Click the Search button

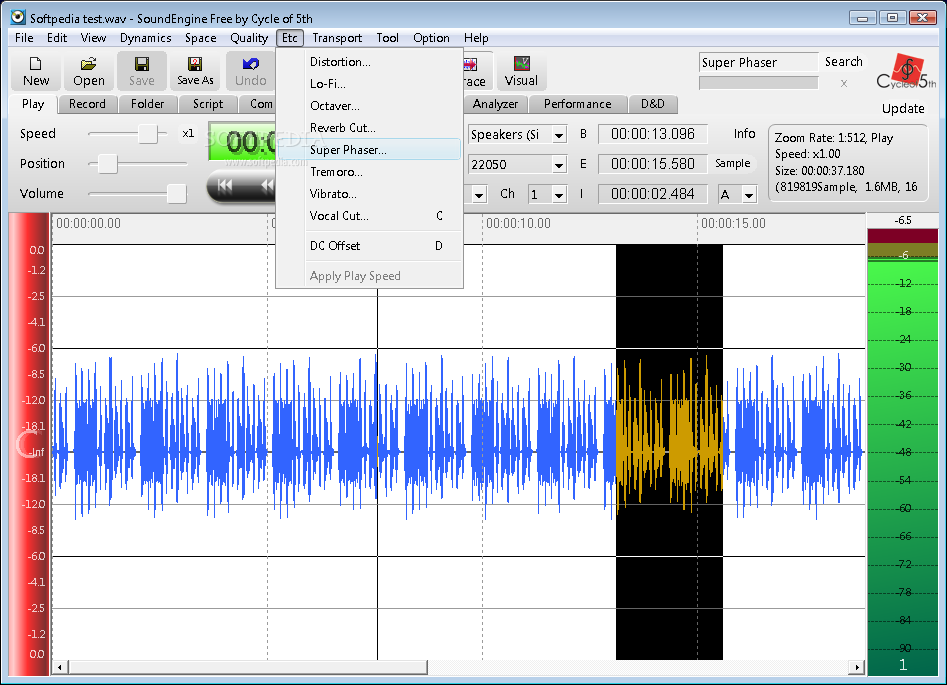coord(844,62)
